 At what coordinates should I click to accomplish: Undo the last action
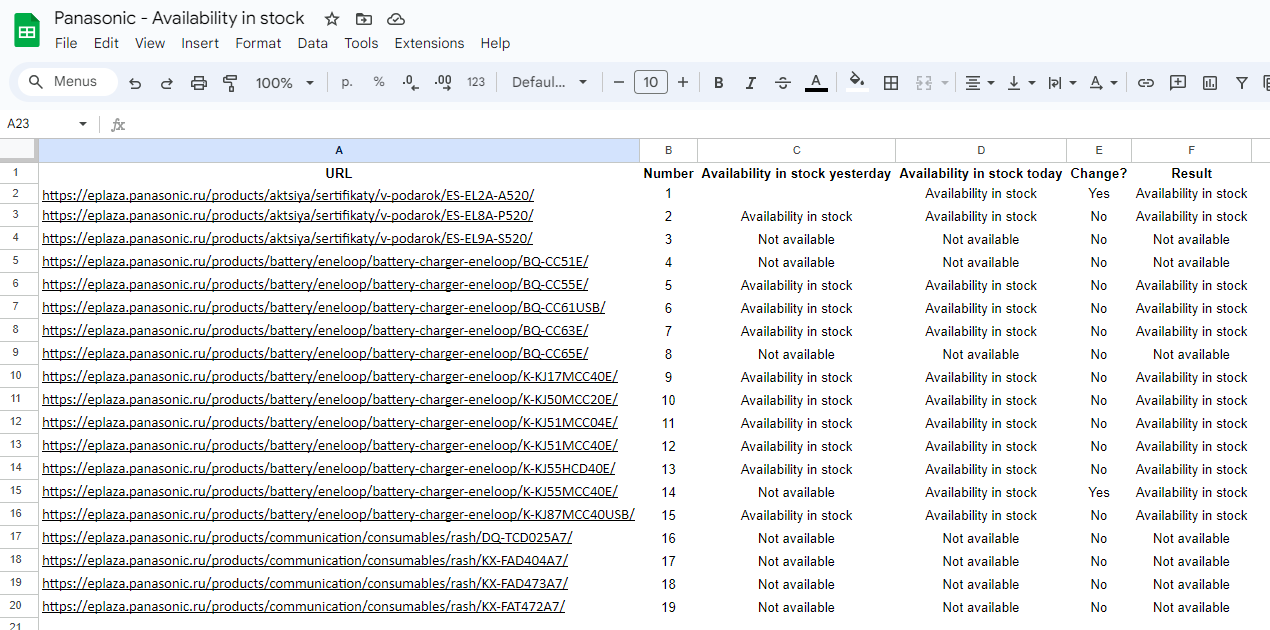pos(135,83)
